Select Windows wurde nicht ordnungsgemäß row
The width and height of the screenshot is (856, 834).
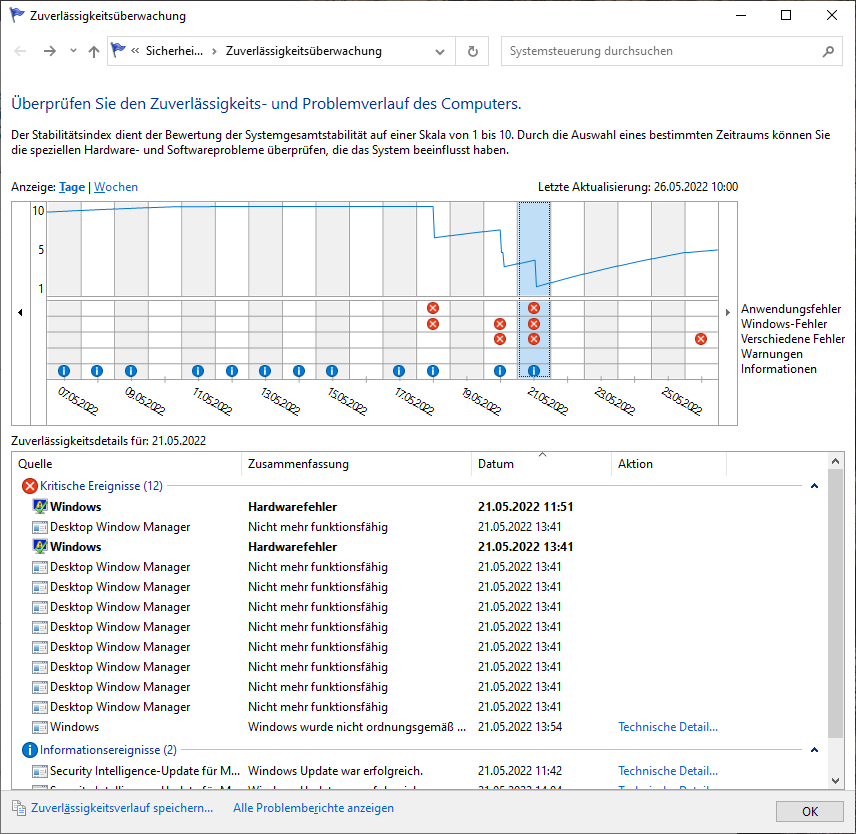419,726
